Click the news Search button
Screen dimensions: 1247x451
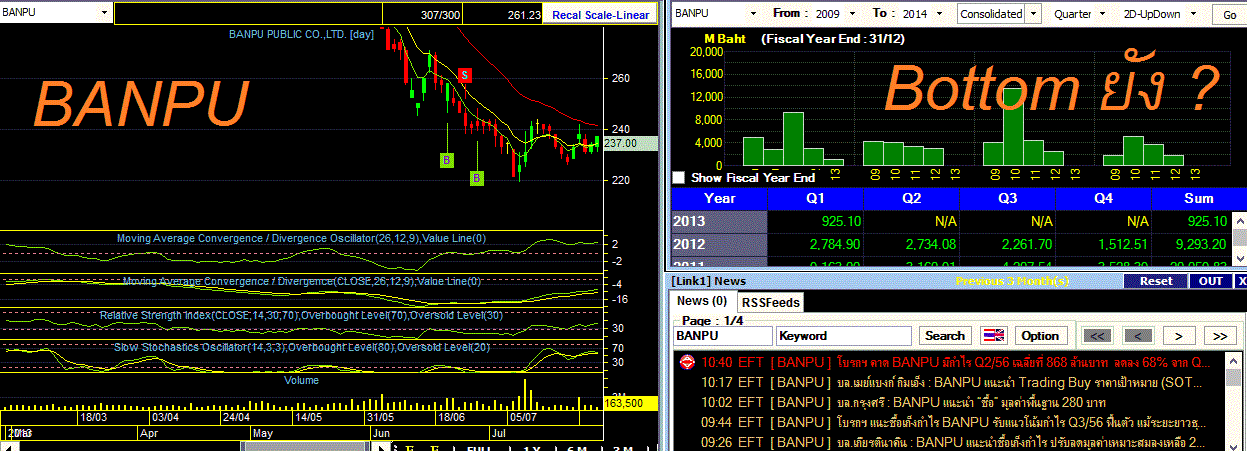945,335
